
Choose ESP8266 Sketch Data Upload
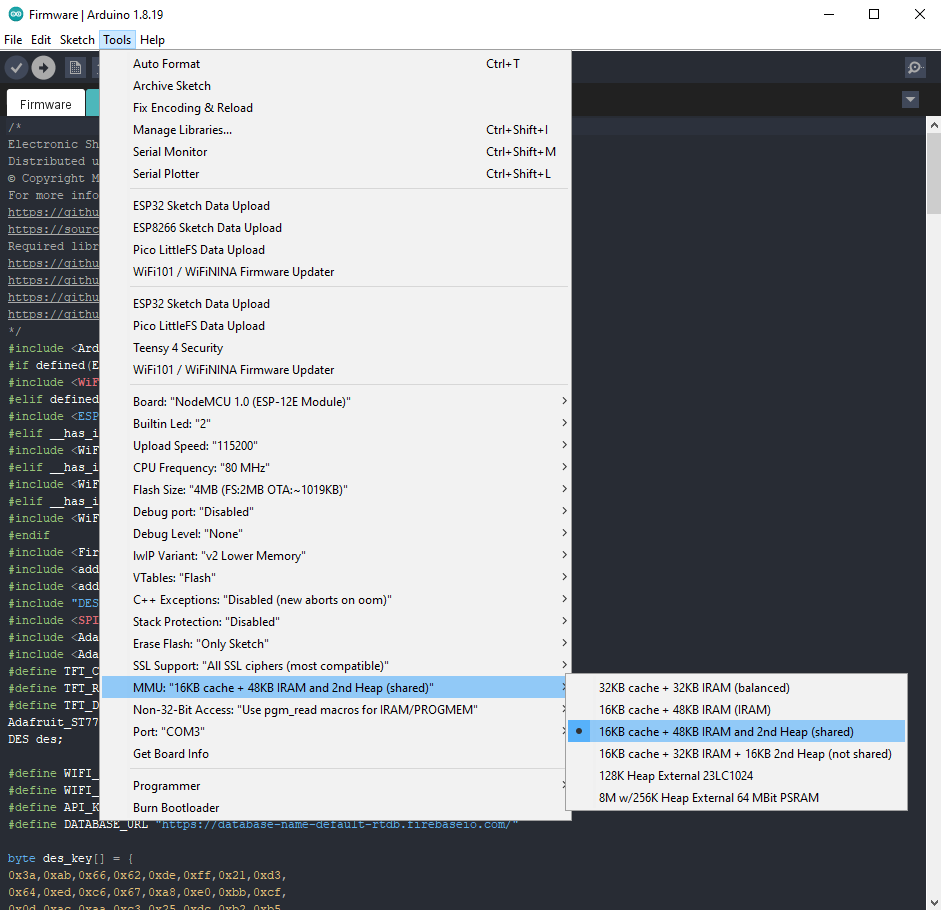(x=335, y=228)
